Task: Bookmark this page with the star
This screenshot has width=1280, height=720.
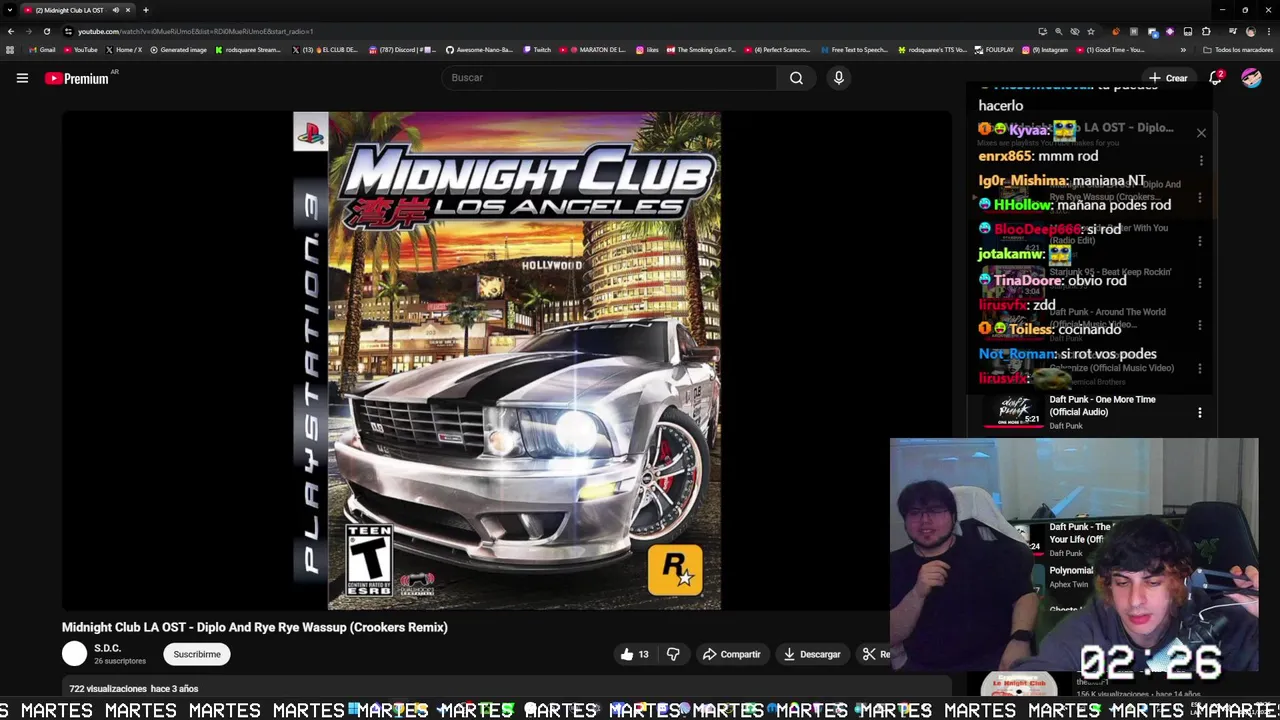Action: 1091,31
